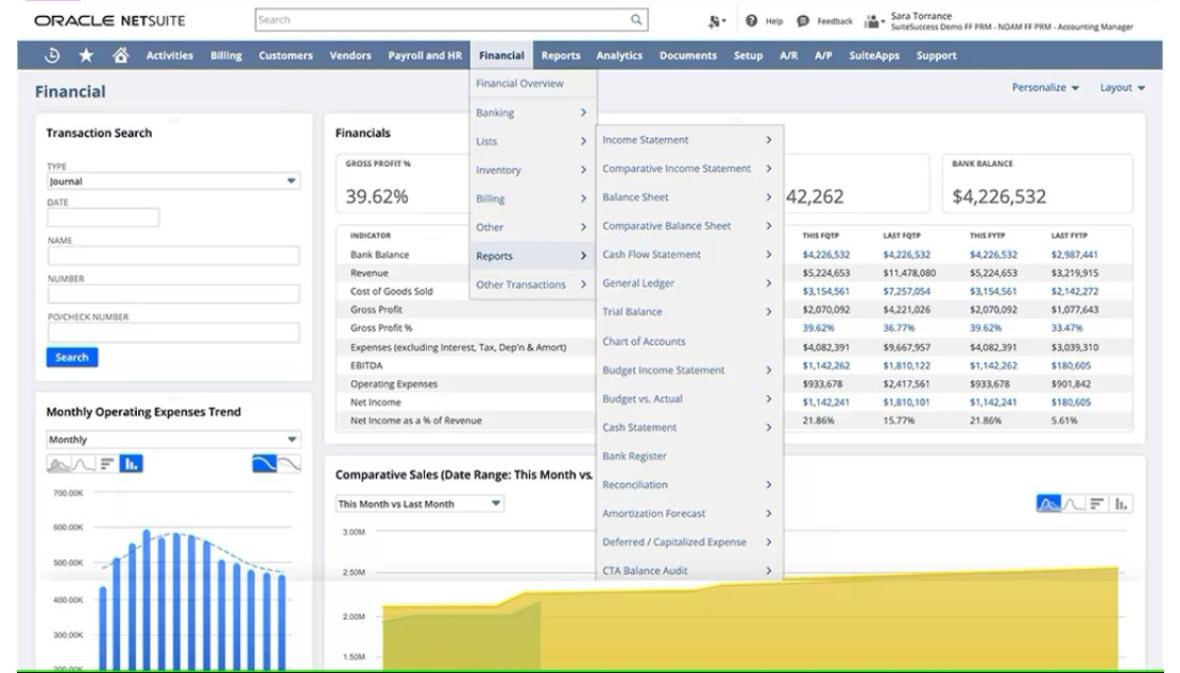
Task: Open the SuiteApps menu
Action: (x=874, y=55)
